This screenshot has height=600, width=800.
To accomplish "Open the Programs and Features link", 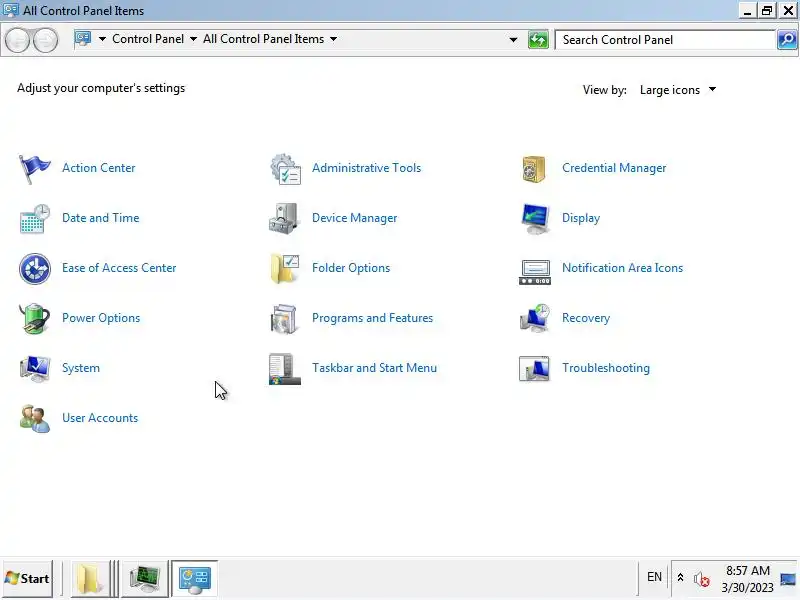I will [372, 318].
